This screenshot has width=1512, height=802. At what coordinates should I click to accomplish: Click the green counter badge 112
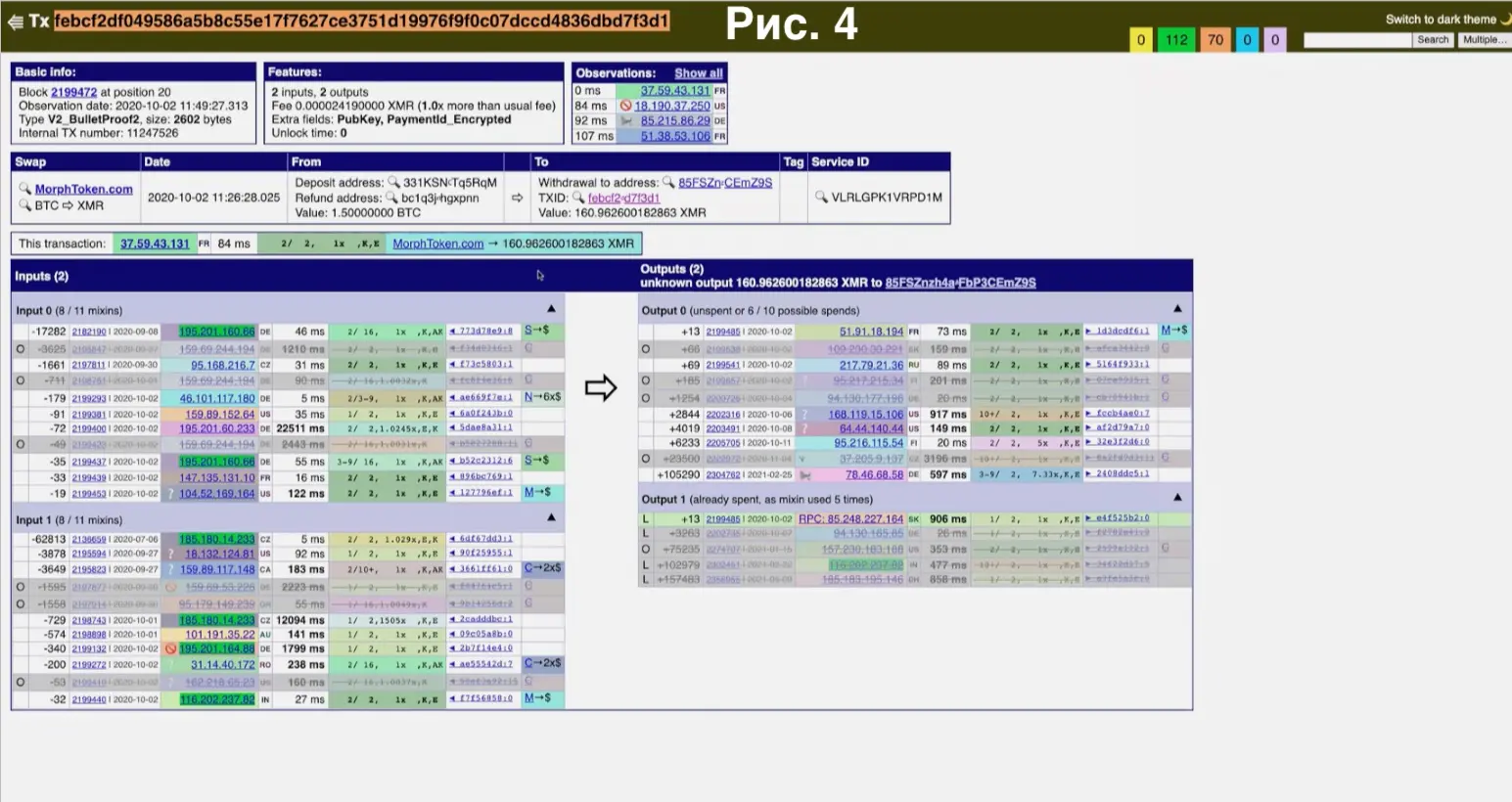point(1176,40)
